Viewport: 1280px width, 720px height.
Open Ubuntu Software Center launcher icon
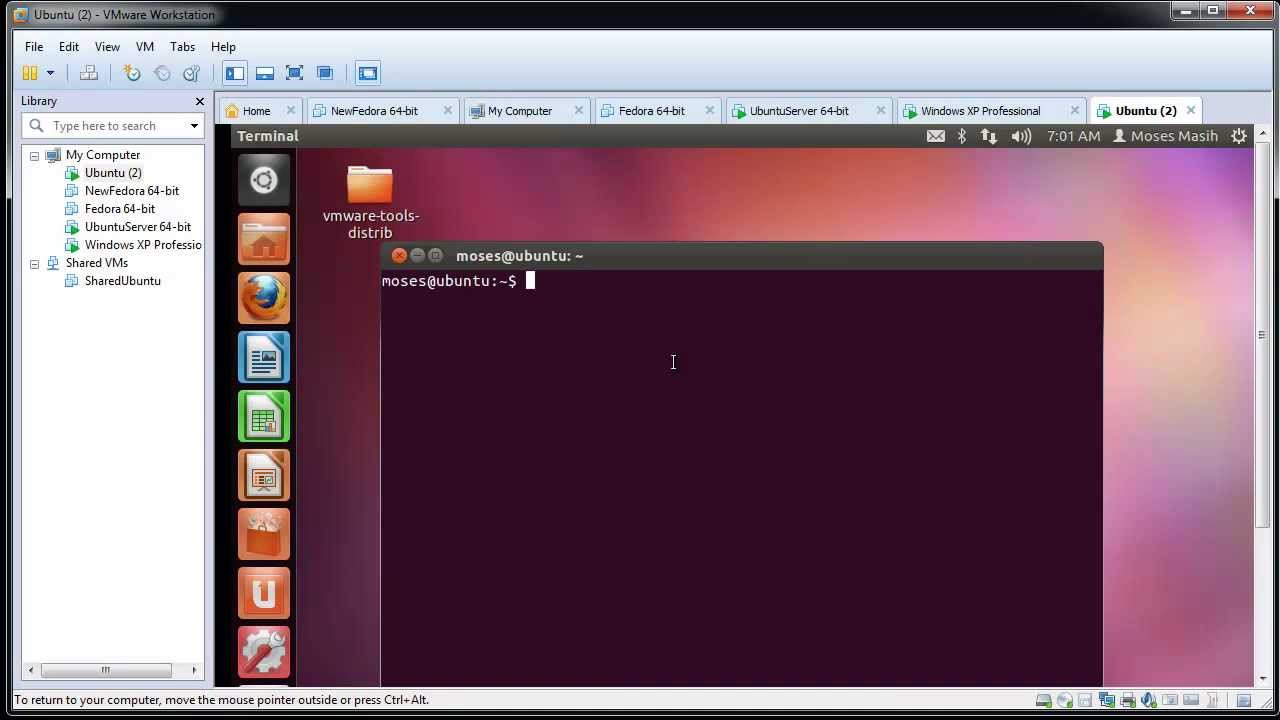264,534
